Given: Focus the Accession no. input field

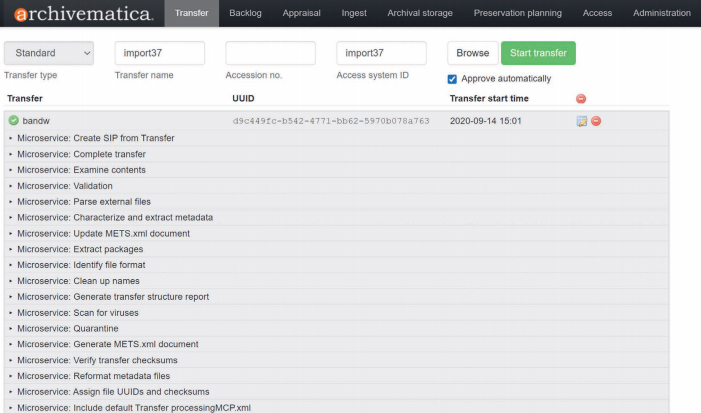Looking at the screenshot, I should click(270, 53).
